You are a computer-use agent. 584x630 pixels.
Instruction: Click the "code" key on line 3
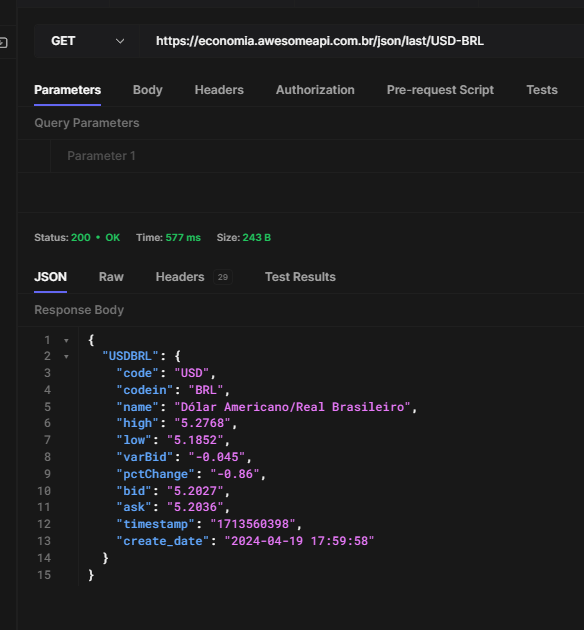coord(138,373)
